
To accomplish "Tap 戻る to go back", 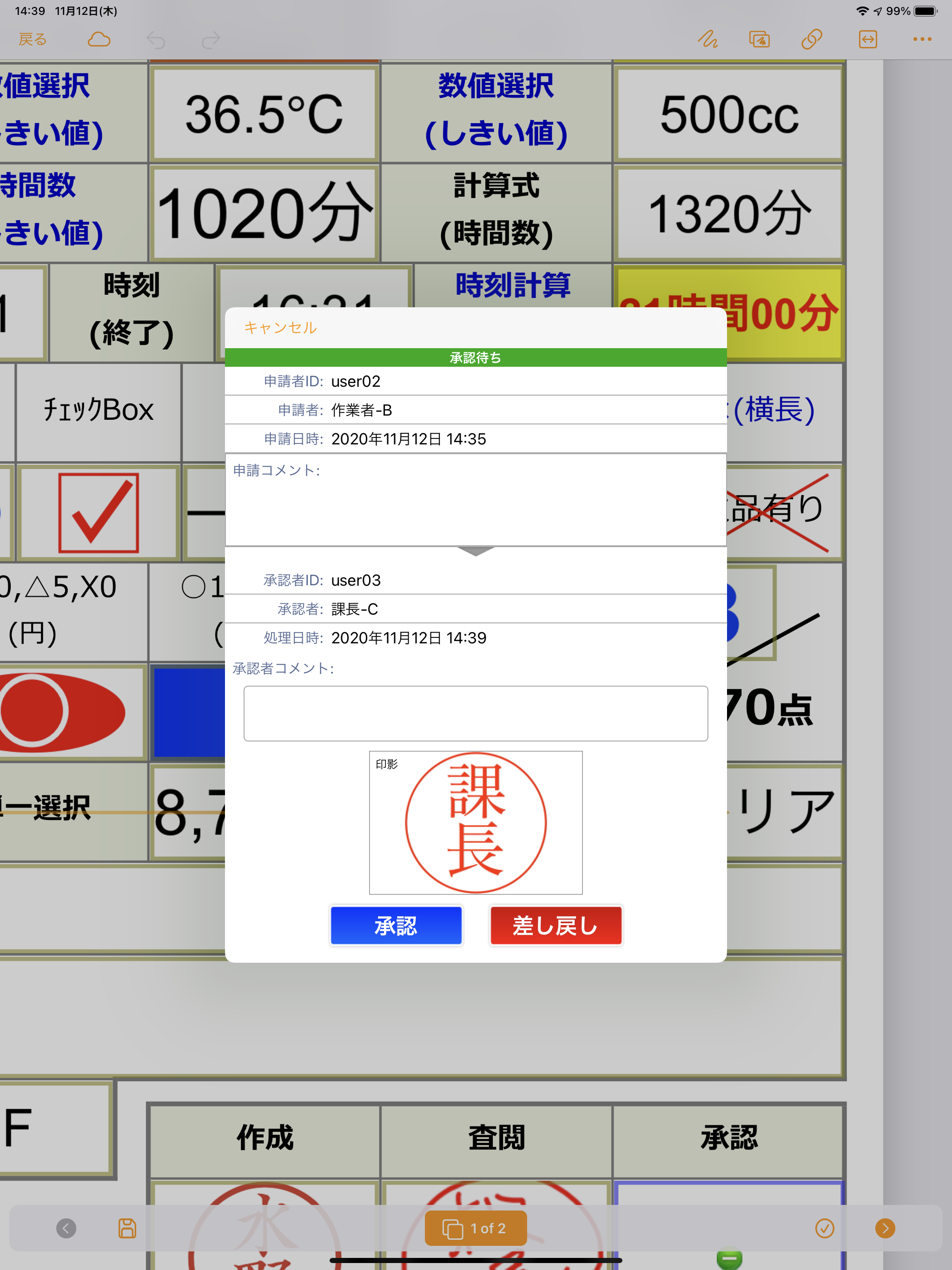I will point(32,39).
